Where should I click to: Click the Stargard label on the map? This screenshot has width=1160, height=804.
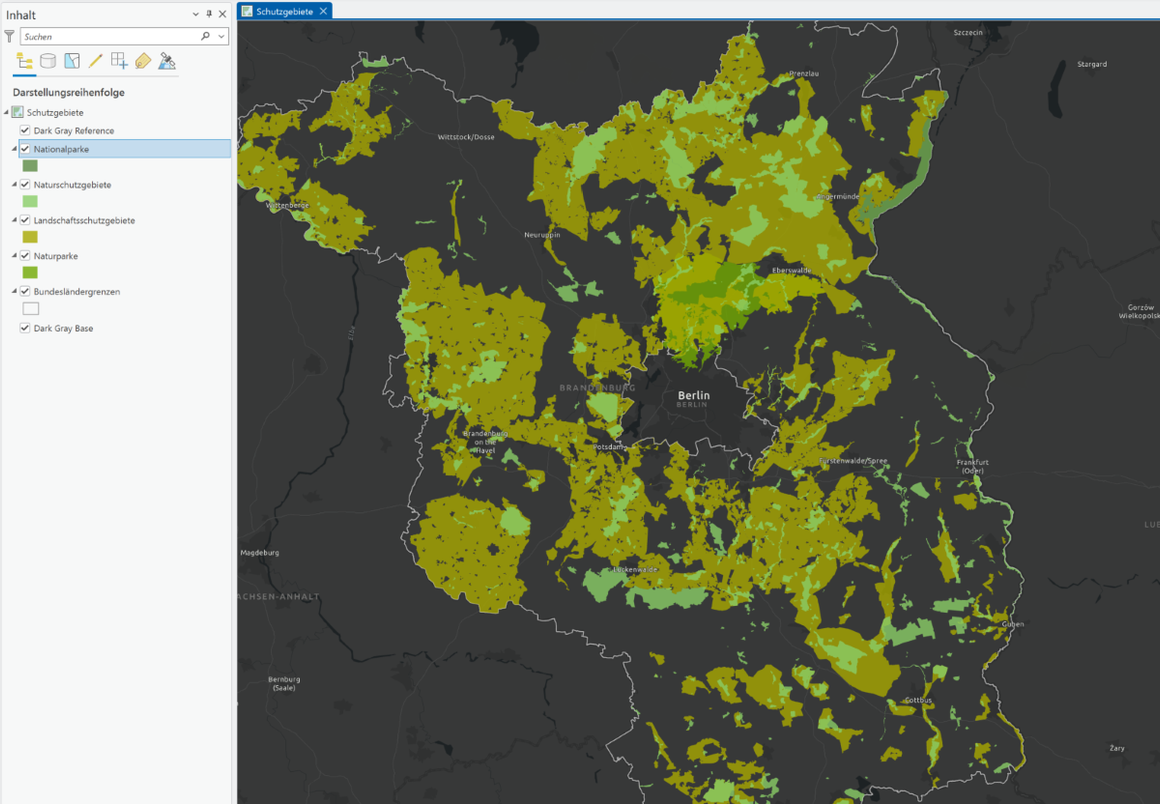click(1092, 64)
